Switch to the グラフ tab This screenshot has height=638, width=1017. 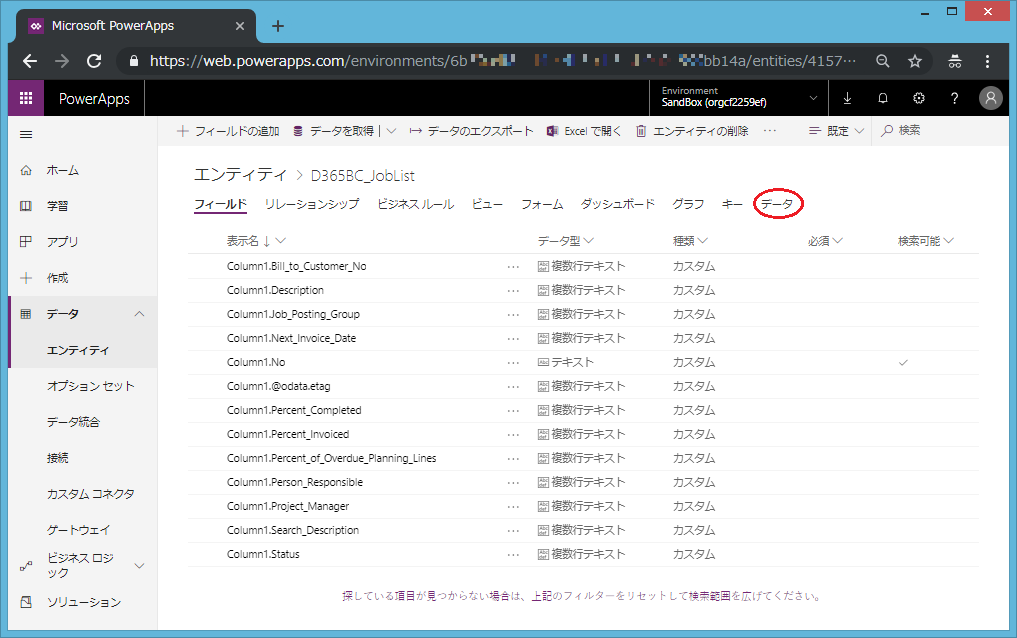pos(688,204)
